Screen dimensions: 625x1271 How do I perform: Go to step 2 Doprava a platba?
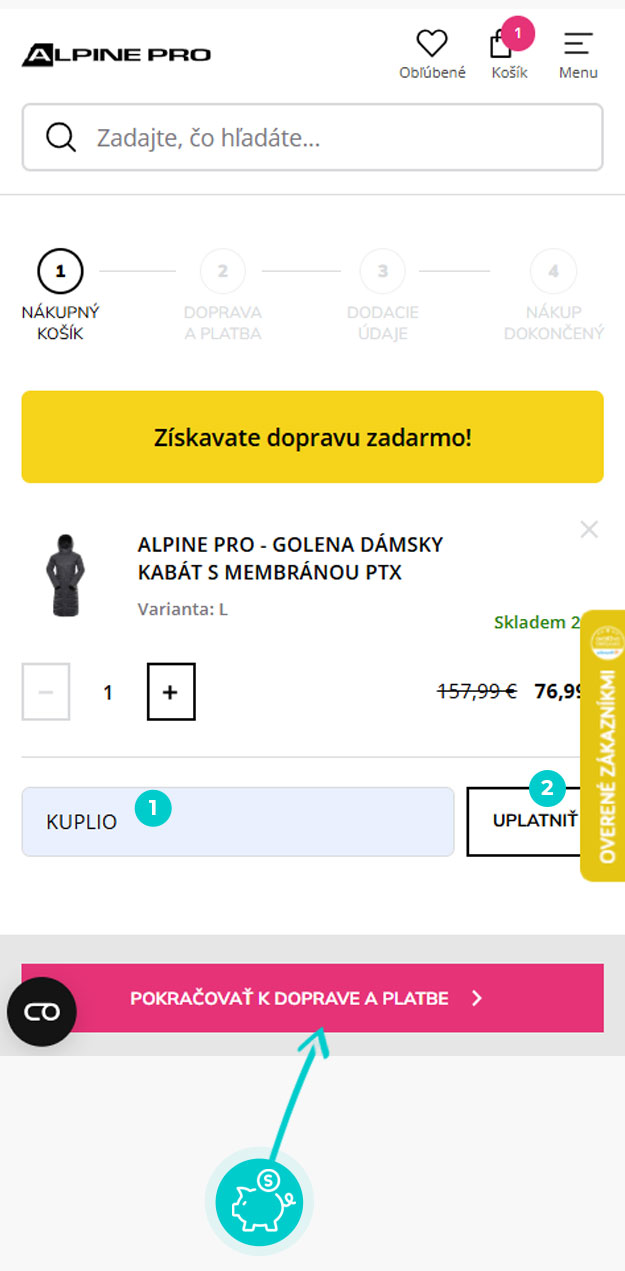click(x=222, y=271)
